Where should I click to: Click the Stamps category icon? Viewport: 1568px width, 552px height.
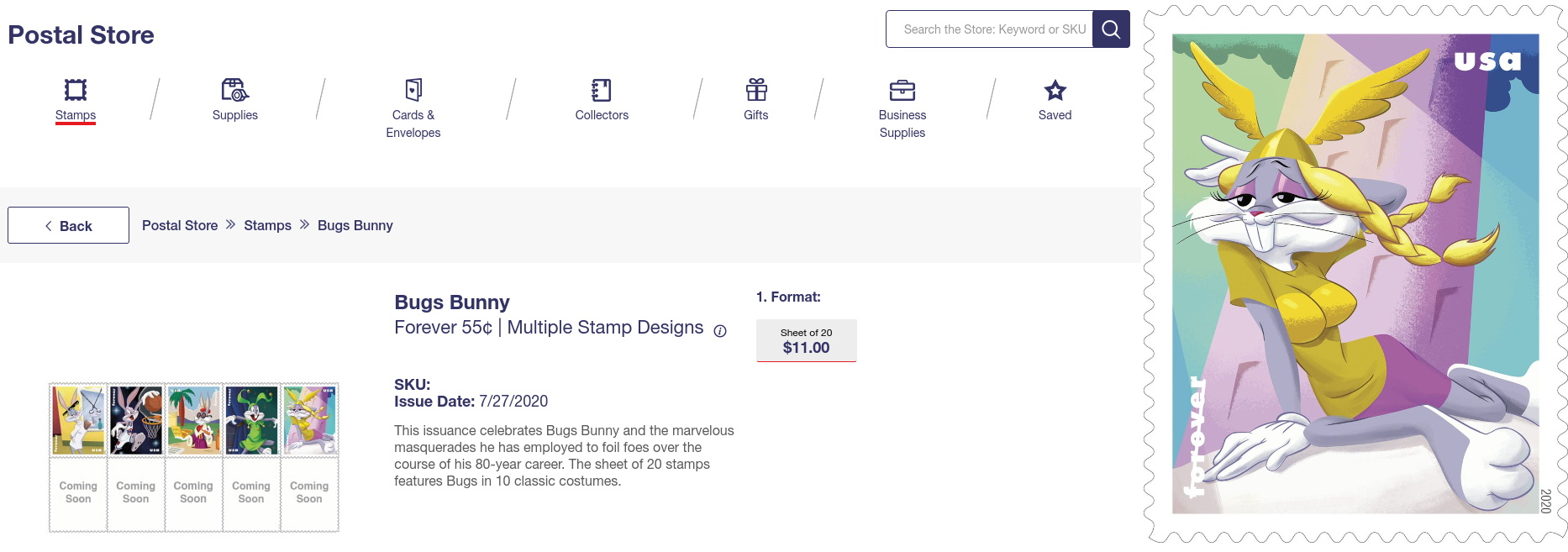click(x=76, y=90)
